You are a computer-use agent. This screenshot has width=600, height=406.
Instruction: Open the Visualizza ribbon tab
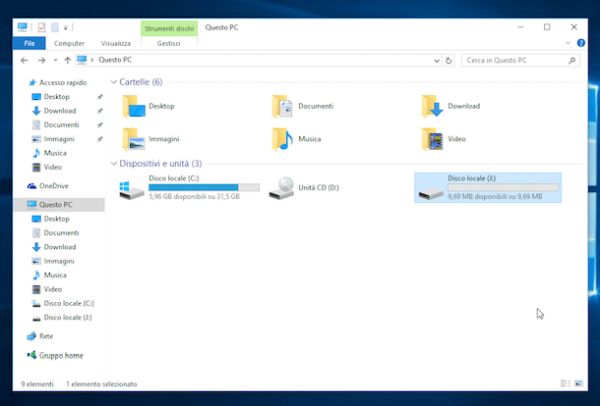pos(116,44)
